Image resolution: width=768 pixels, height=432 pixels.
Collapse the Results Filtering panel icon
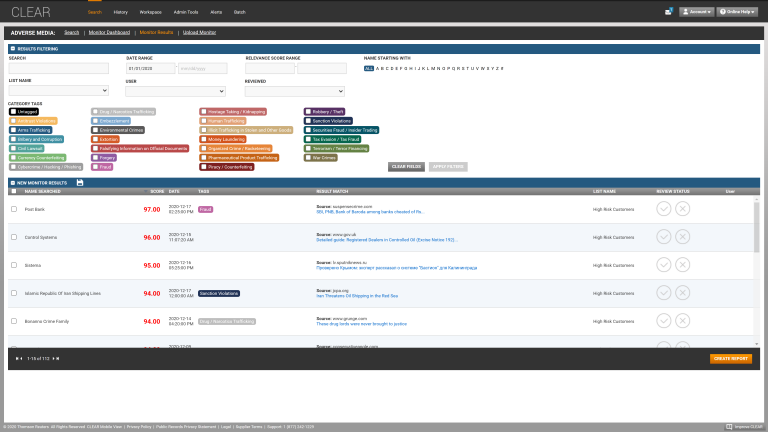pyautogui.click(x=12, y=48)
